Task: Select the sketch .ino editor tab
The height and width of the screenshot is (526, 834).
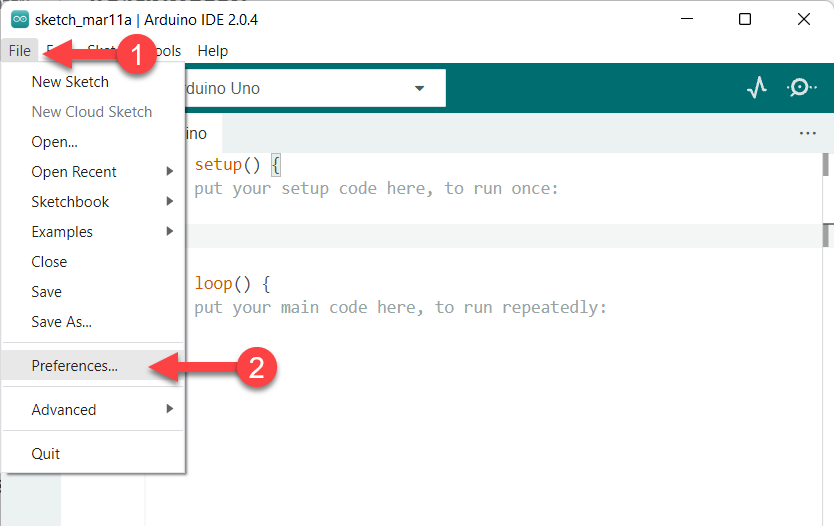Action: [x=203, y=133]
